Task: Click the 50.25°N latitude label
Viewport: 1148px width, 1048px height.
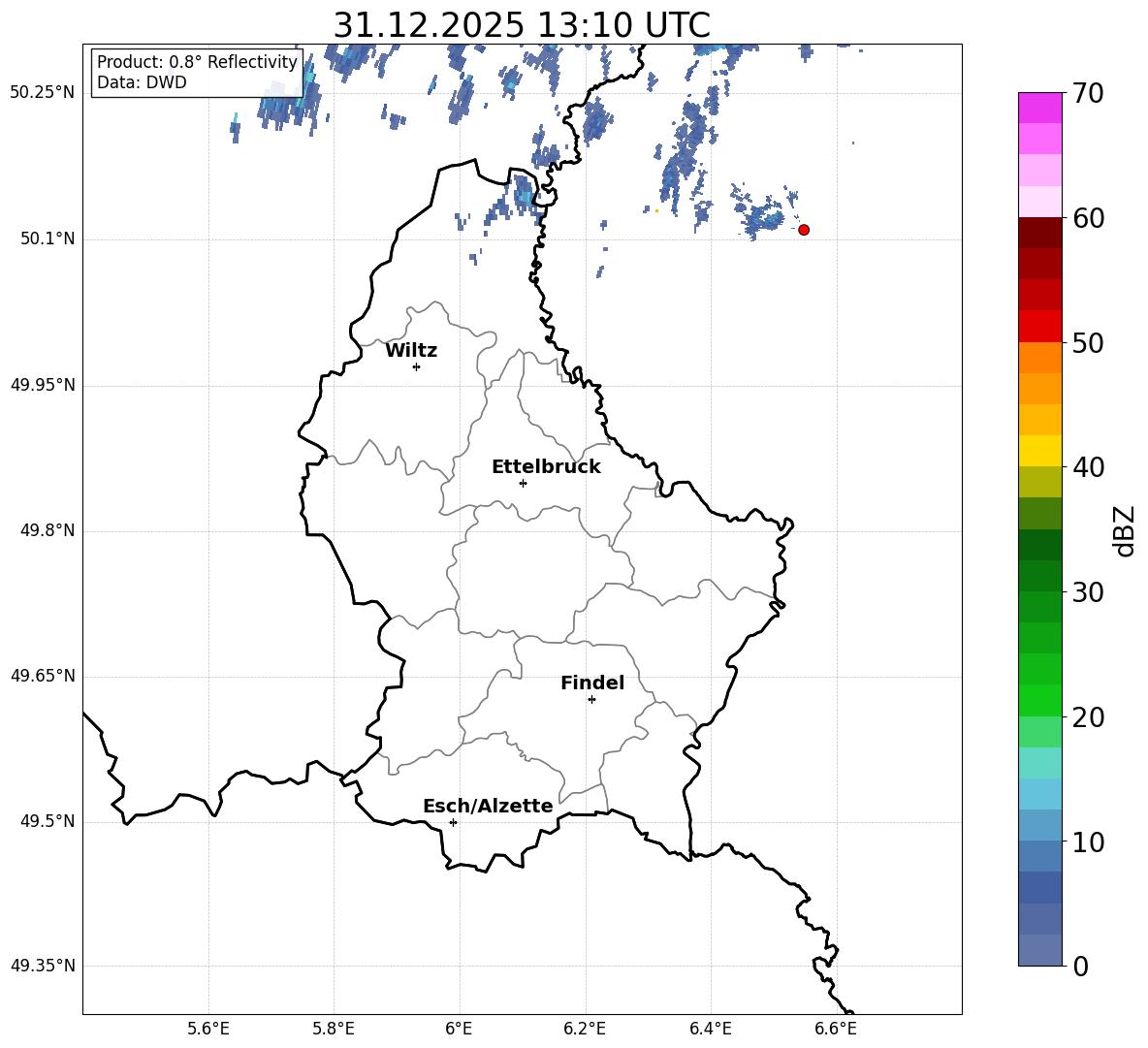Action: click(43, 93)
